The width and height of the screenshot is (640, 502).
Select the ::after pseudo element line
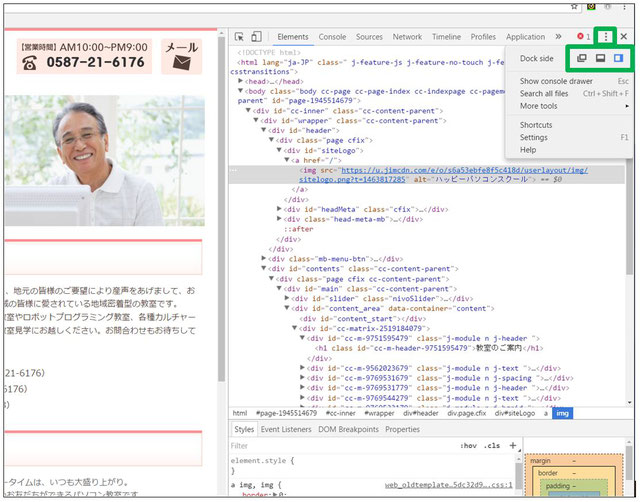(298, 229)
